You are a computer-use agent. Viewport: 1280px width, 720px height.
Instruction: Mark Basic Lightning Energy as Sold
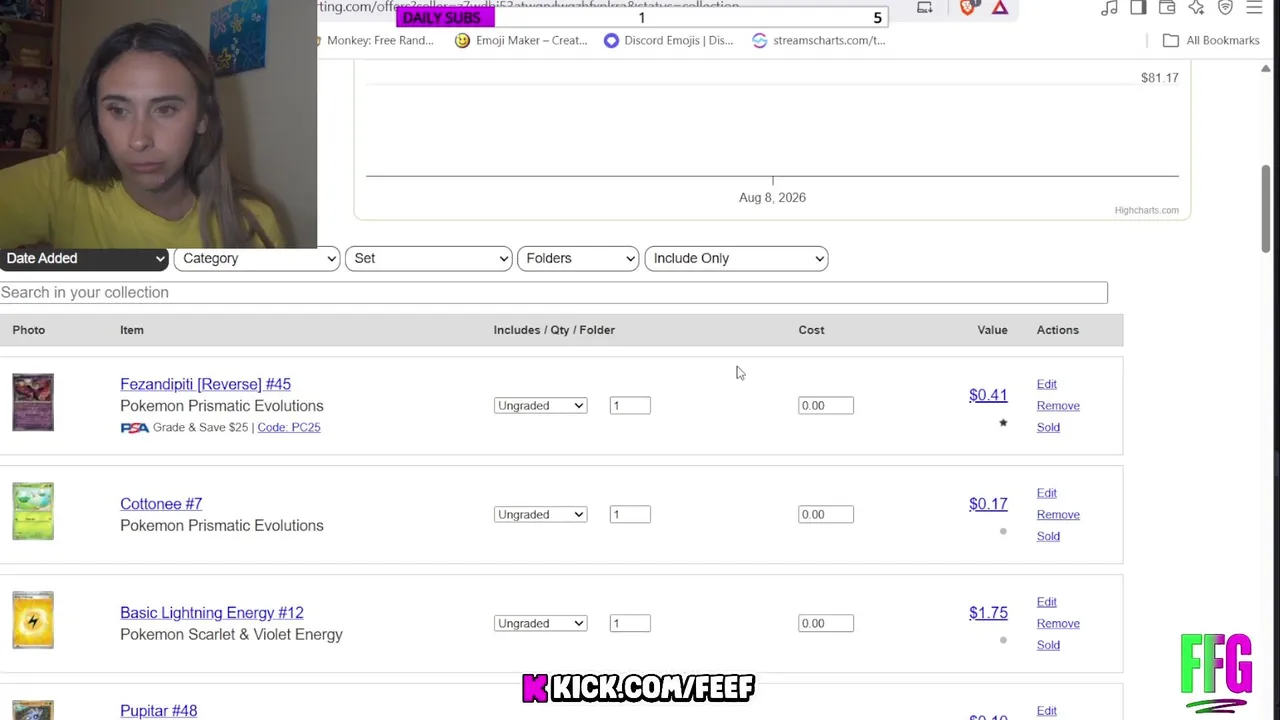click(1048, 645)
